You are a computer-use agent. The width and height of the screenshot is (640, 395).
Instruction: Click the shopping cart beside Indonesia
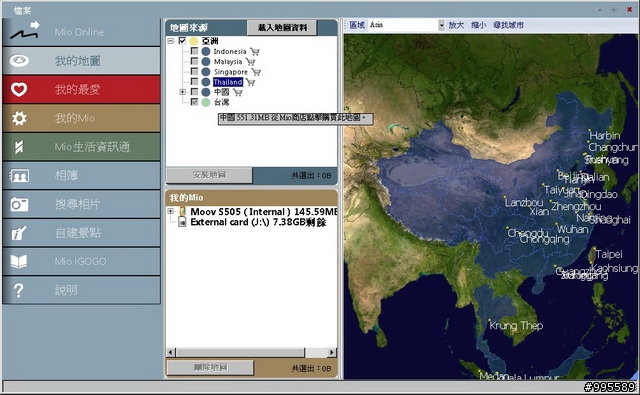(x=255, y=51)
